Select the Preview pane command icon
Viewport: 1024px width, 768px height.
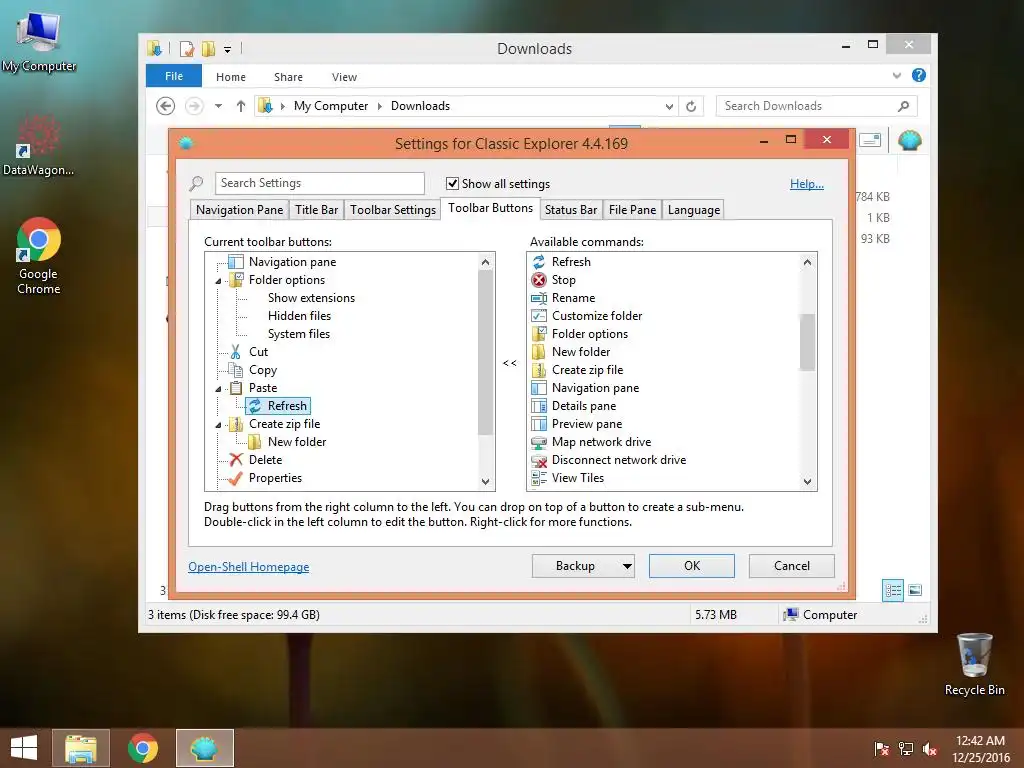coord(539,424)
